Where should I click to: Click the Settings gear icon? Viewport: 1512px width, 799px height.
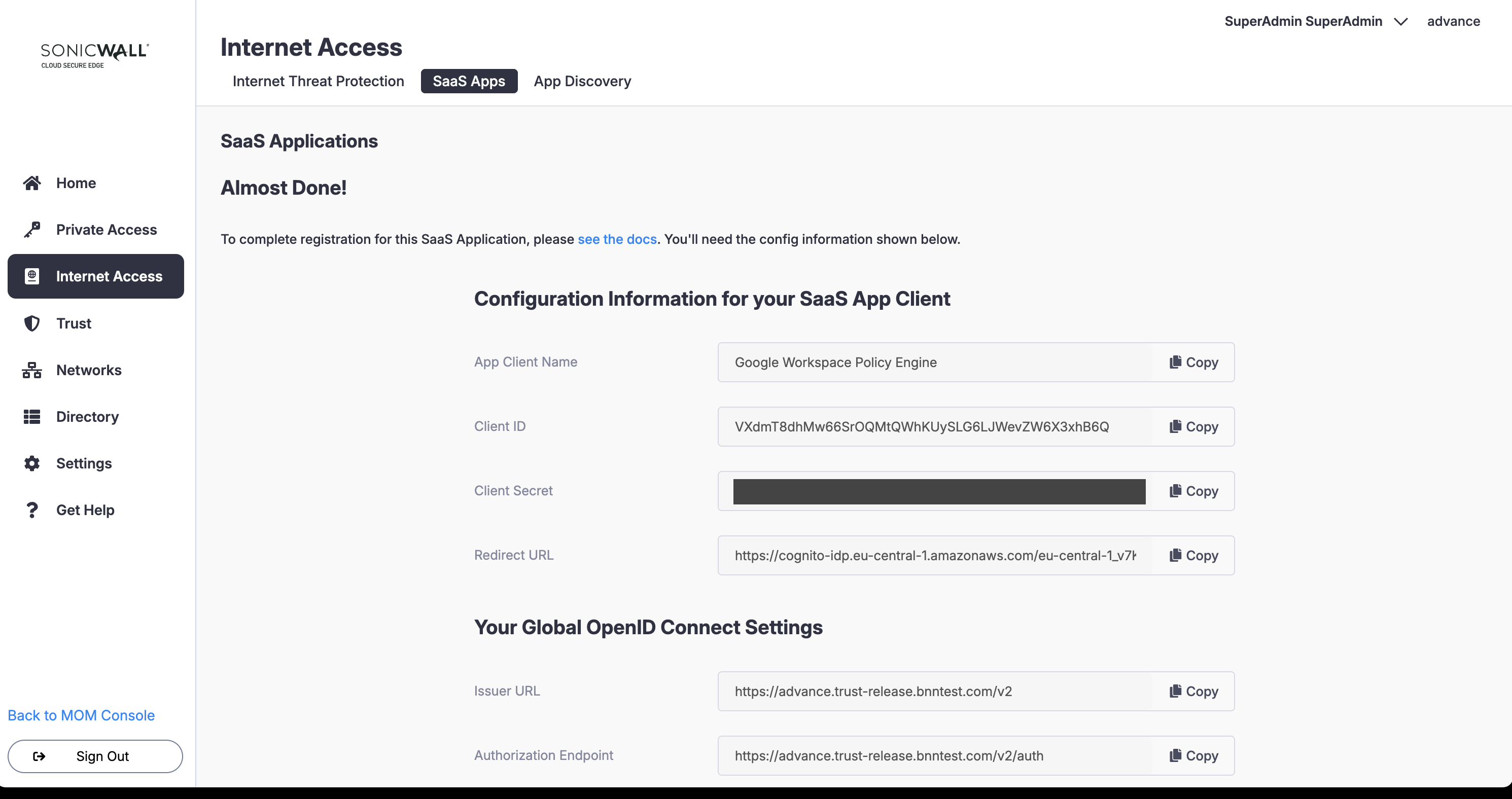point(31,463)
